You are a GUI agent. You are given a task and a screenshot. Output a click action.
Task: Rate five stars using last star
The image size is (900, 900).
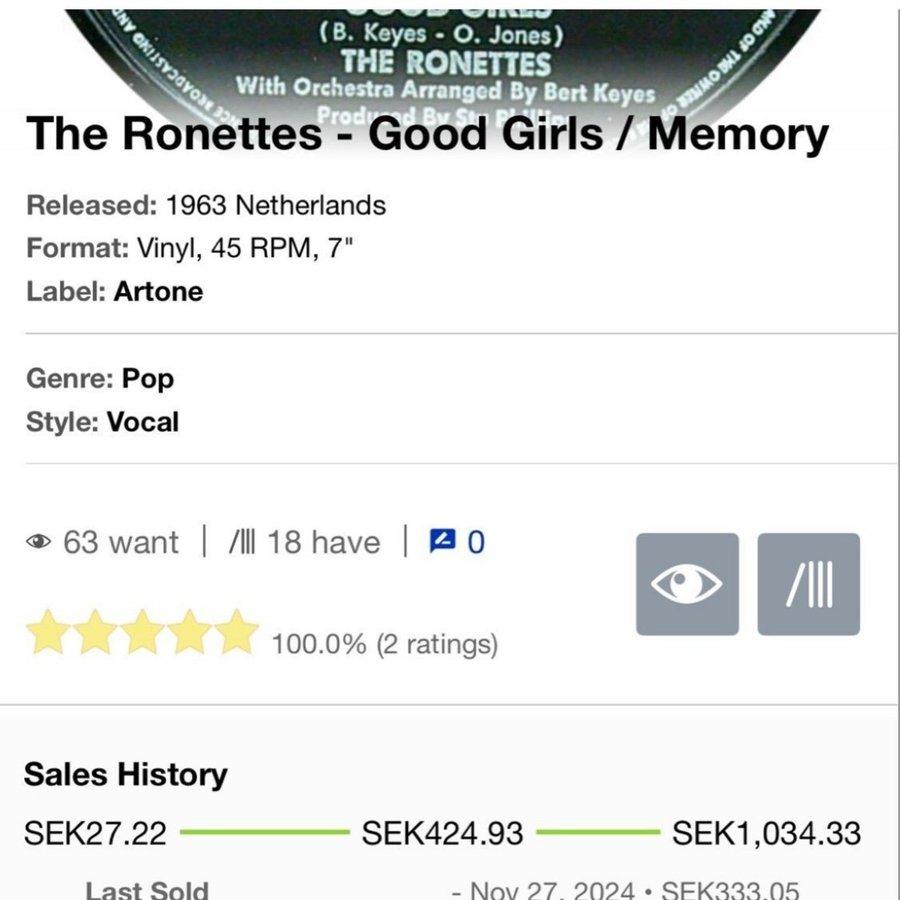pyautogui.click(x=237, y=633)
